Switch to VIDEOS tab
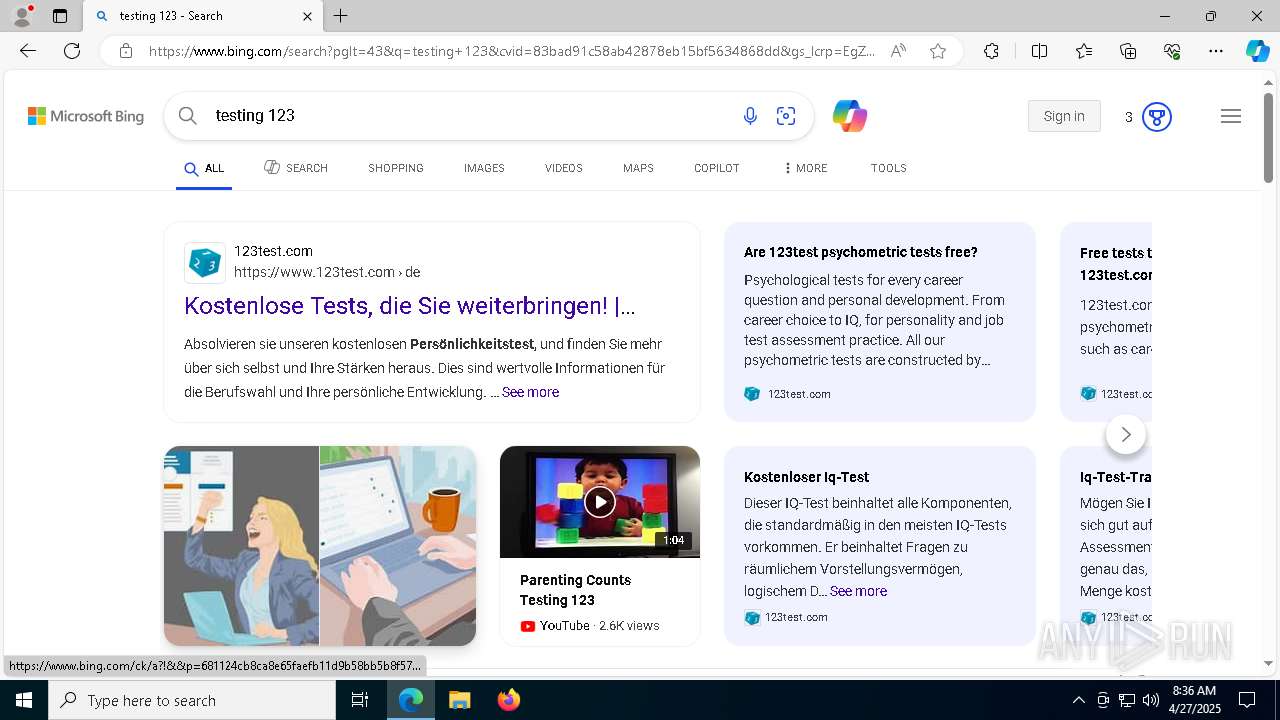The height and width of the screenshot is (720, 1280). tap(564, 168)
